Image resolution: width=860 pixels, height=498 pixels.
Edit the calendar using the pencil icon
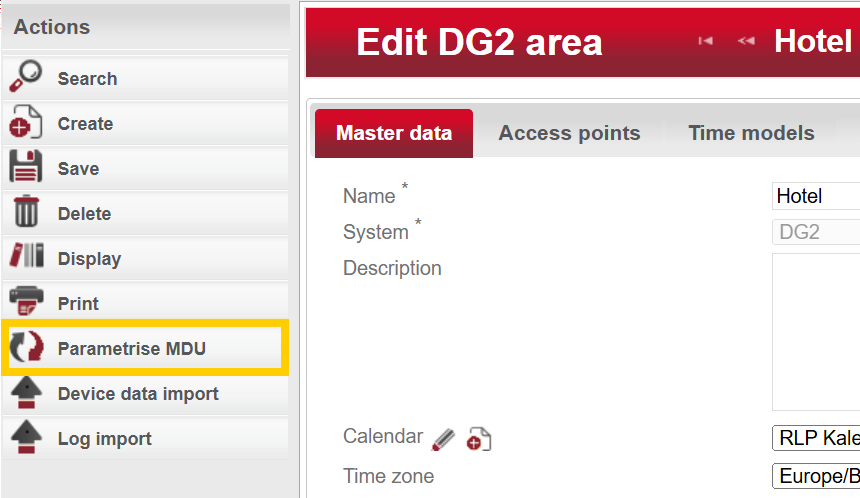[x=444, y=438]
